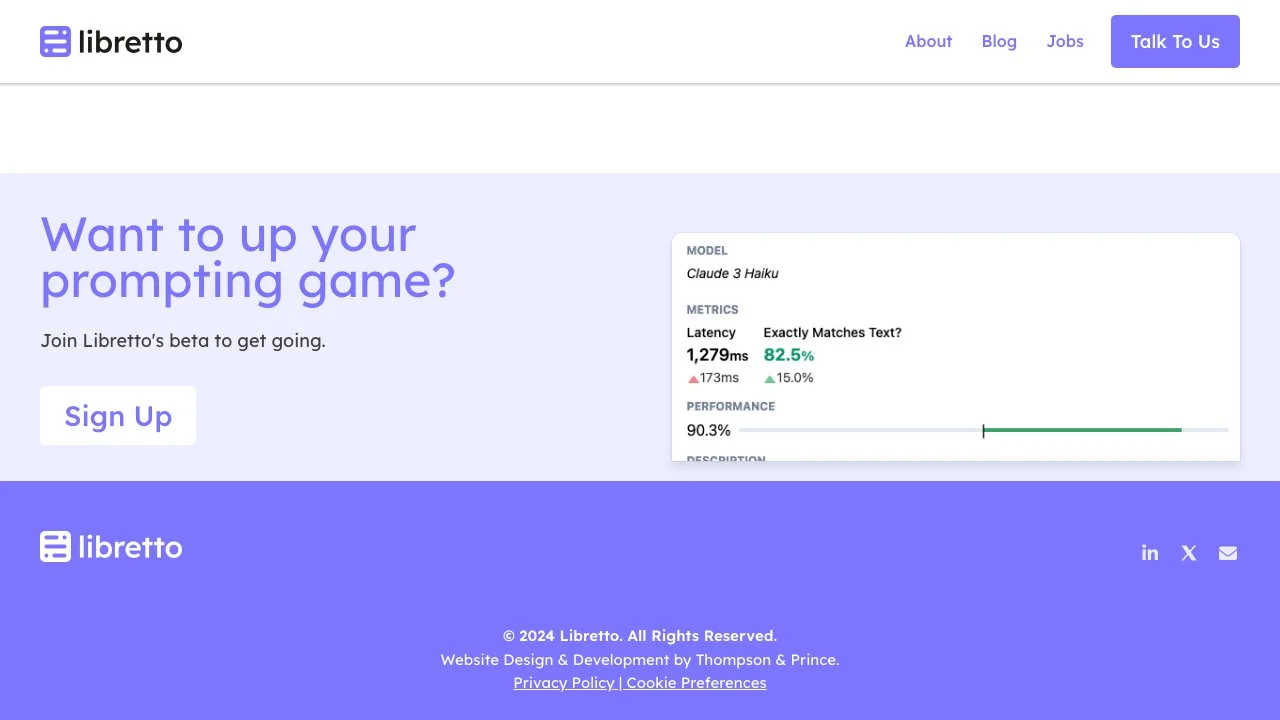Click the 82.5% exact match value
This screenshot has width=1280, height=720.
[789, 355]
